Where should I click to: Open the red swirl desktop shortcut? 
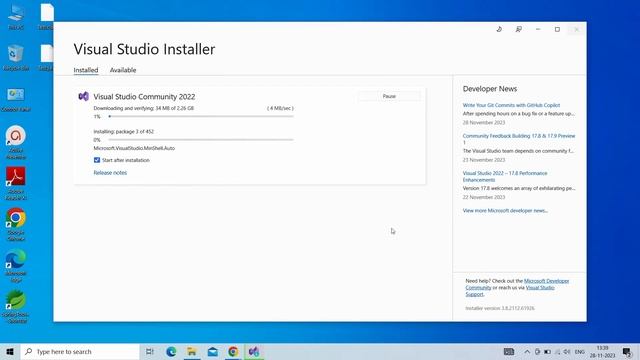16,142
